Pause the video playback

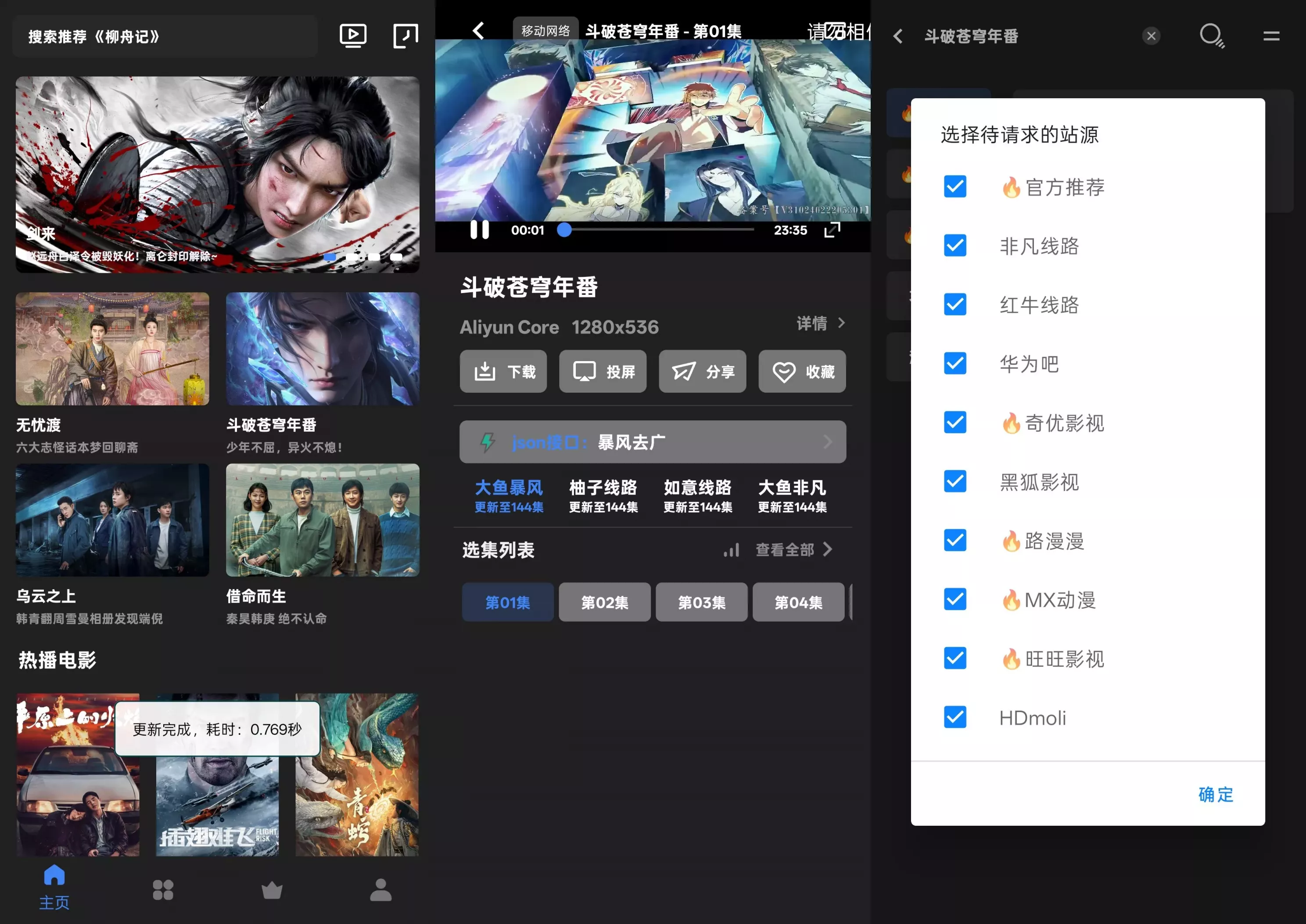(479, 230)
